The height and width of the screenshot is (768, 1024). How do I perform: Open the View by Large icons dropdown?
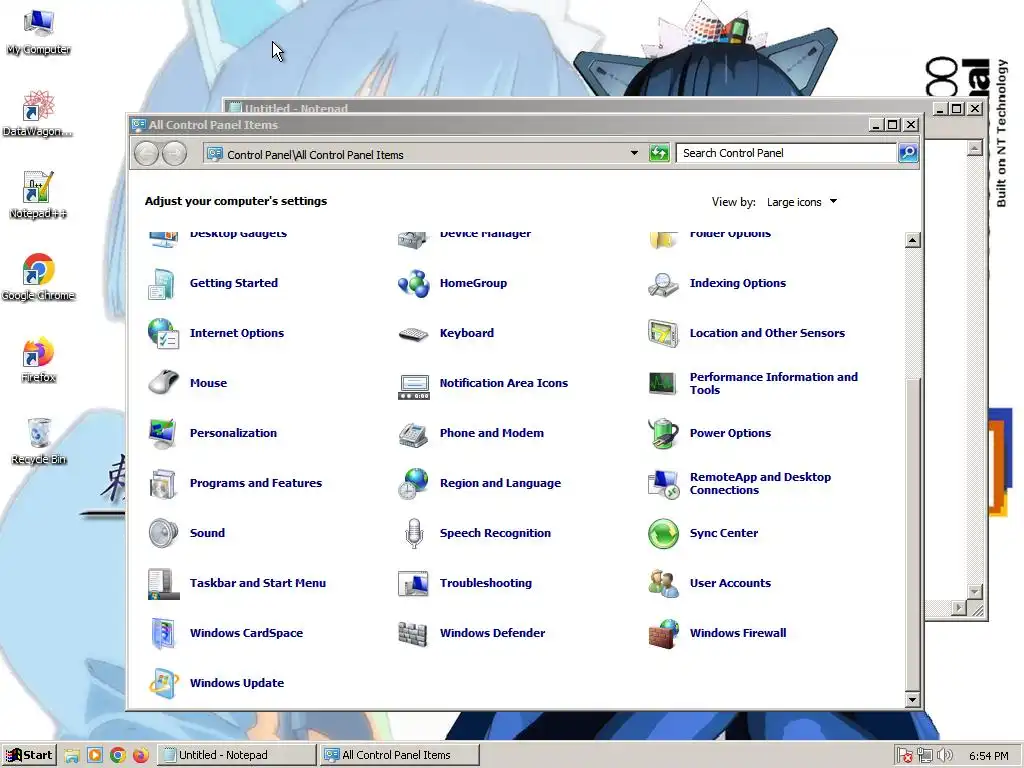(802, 202)
